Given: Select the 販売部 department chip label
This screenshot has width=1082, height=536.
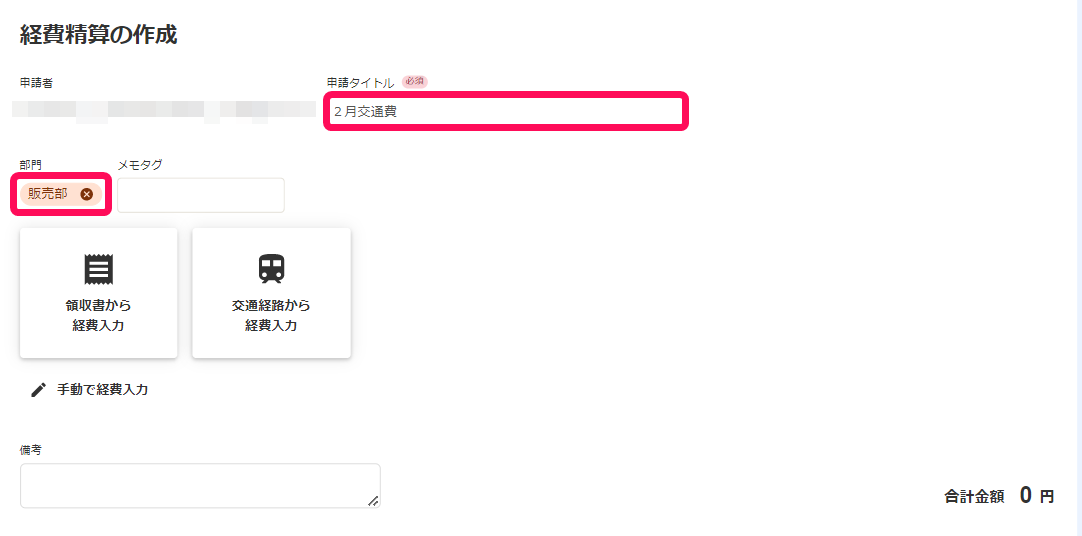Looking at the screenshot, I should click(48, 194).
